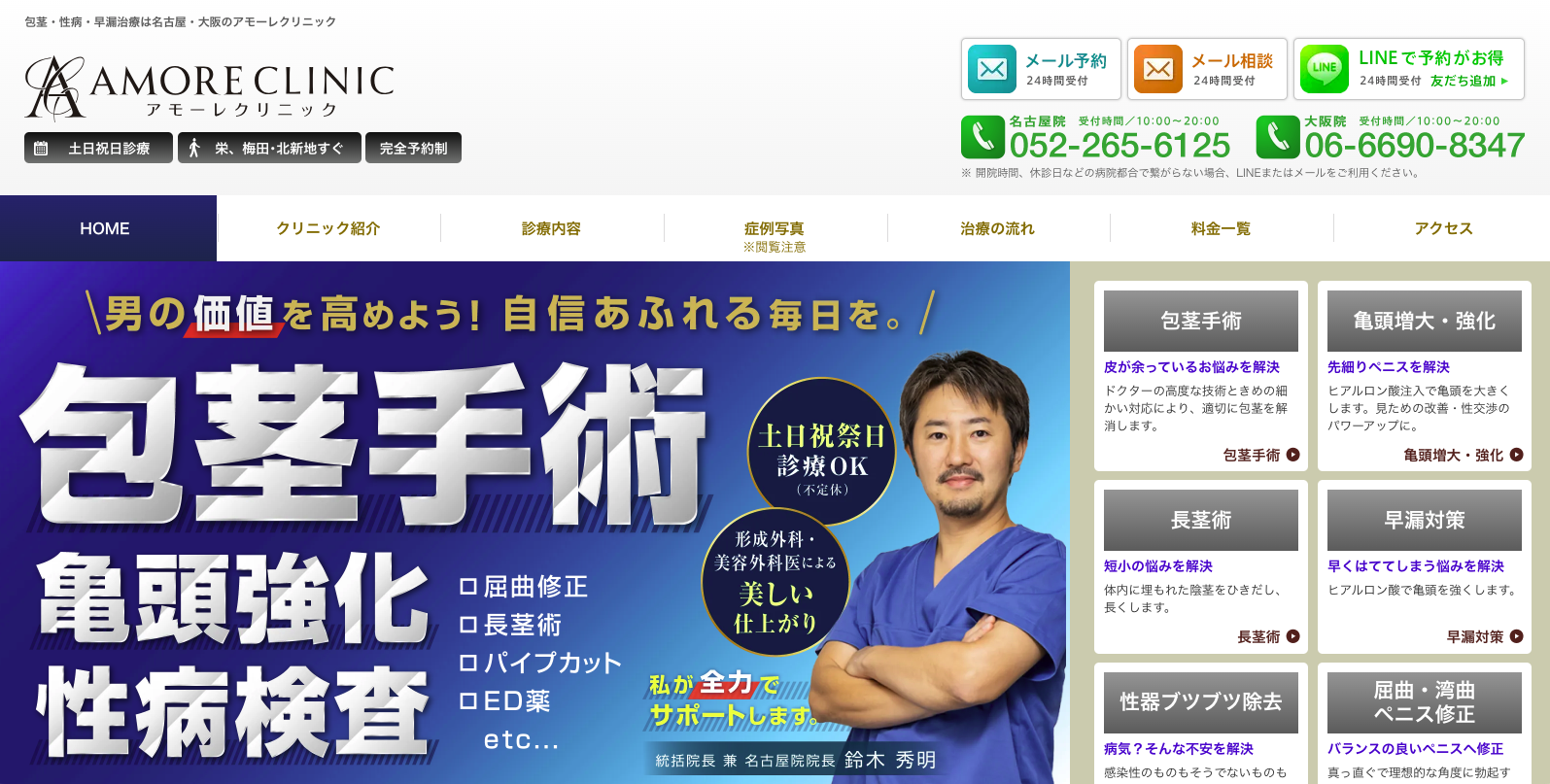Viewport: 1550px width, 784px height.
Task: Click the Nagoya clinic green phone icon
Action: pos(982,137)
